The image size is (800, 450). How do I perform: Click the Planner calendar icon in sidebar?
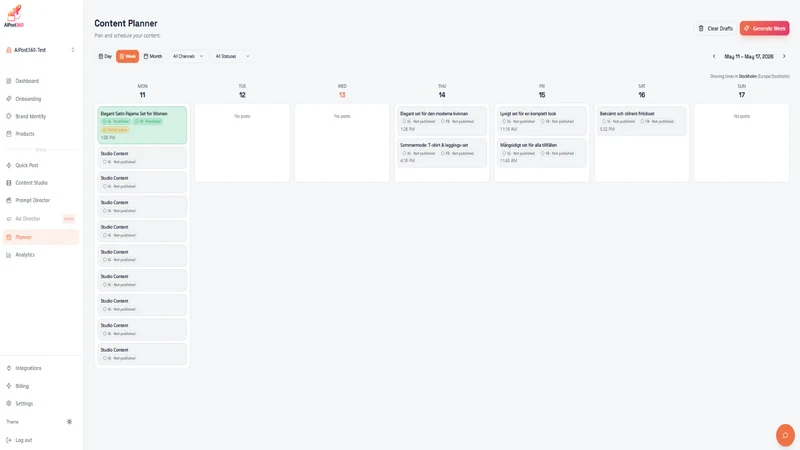click(9, 237)
